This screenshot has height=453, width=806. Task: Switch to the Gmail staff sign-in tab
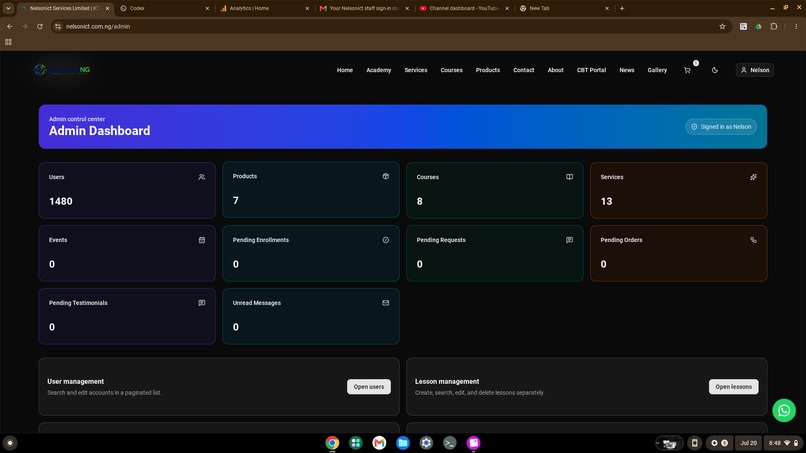point(364,8)
